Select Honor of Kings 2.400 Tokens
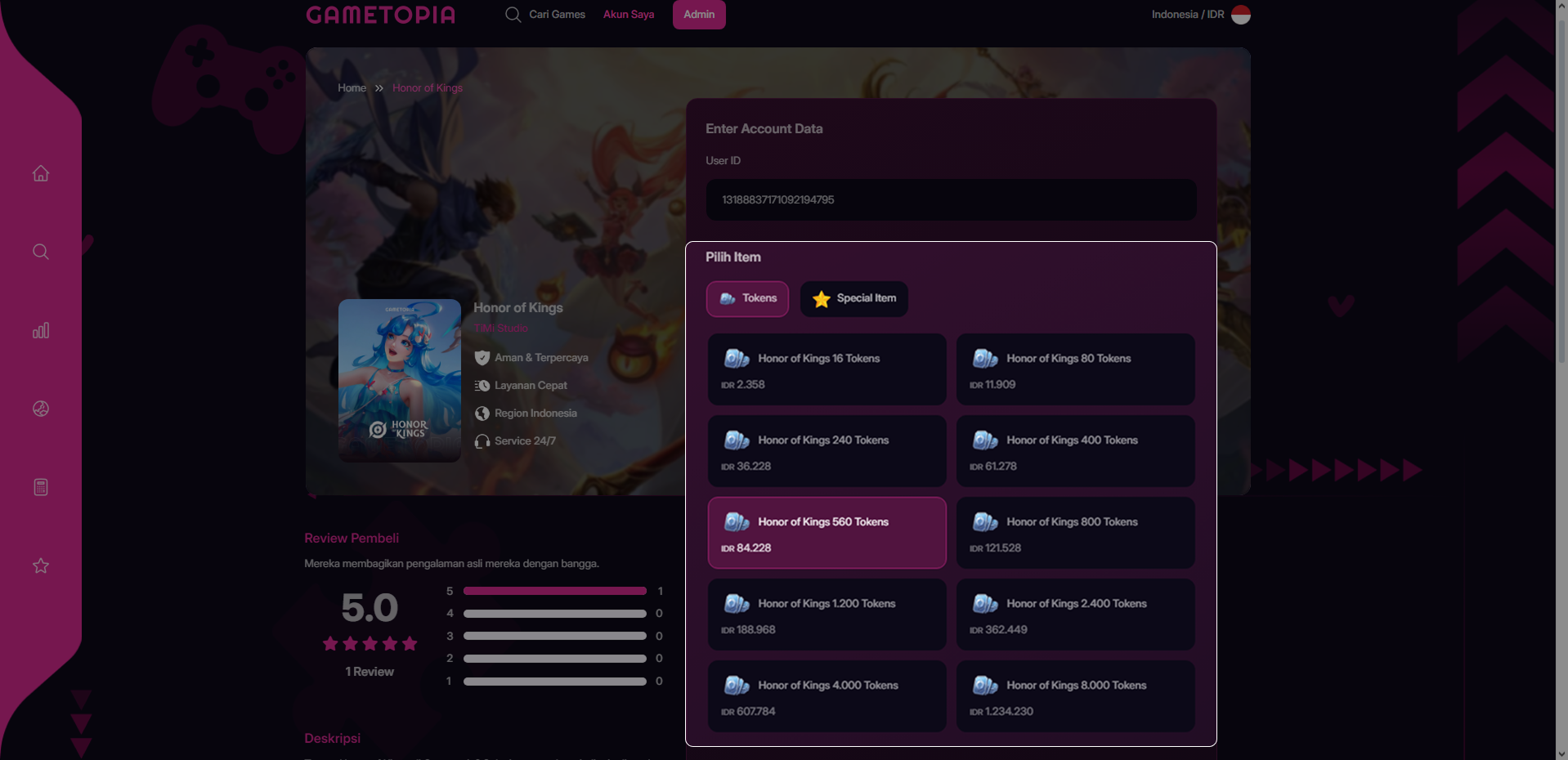The image size is (1568, 760). pos(1075,615)
